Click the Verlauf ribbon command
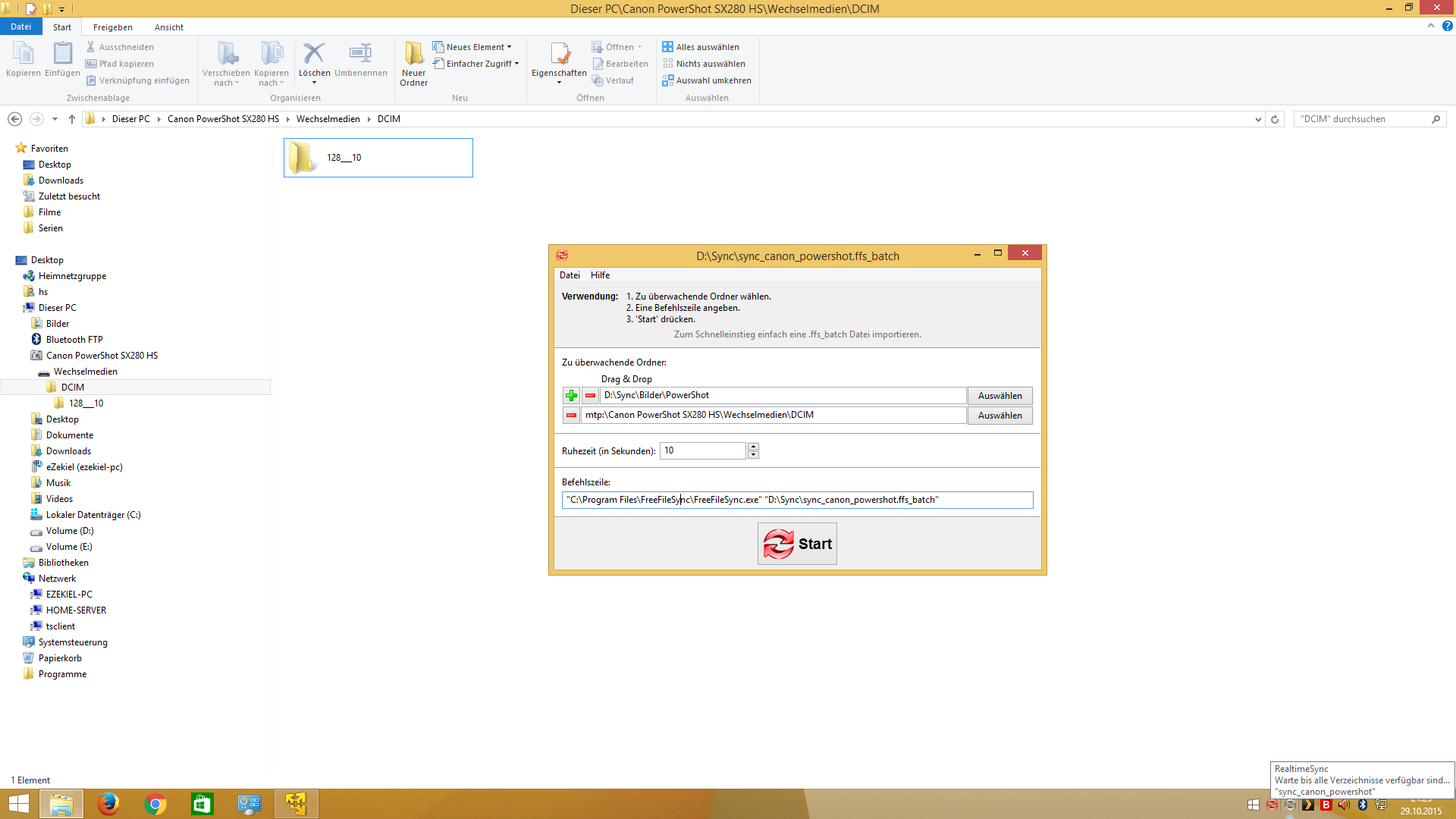The image size is (1456, 819). pos(613,80)
